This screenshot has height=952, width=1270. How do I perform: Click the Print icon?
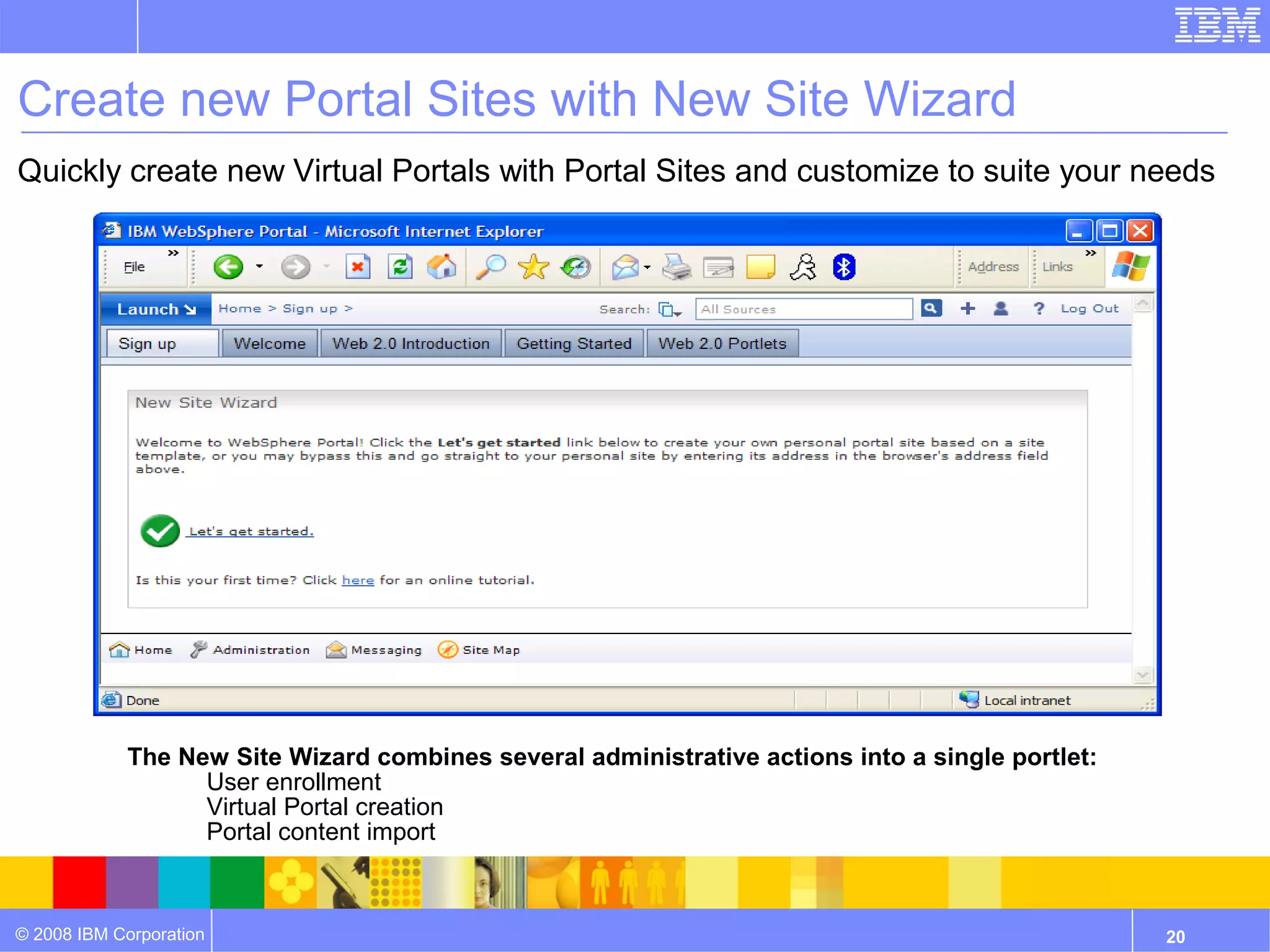point(677,267)
